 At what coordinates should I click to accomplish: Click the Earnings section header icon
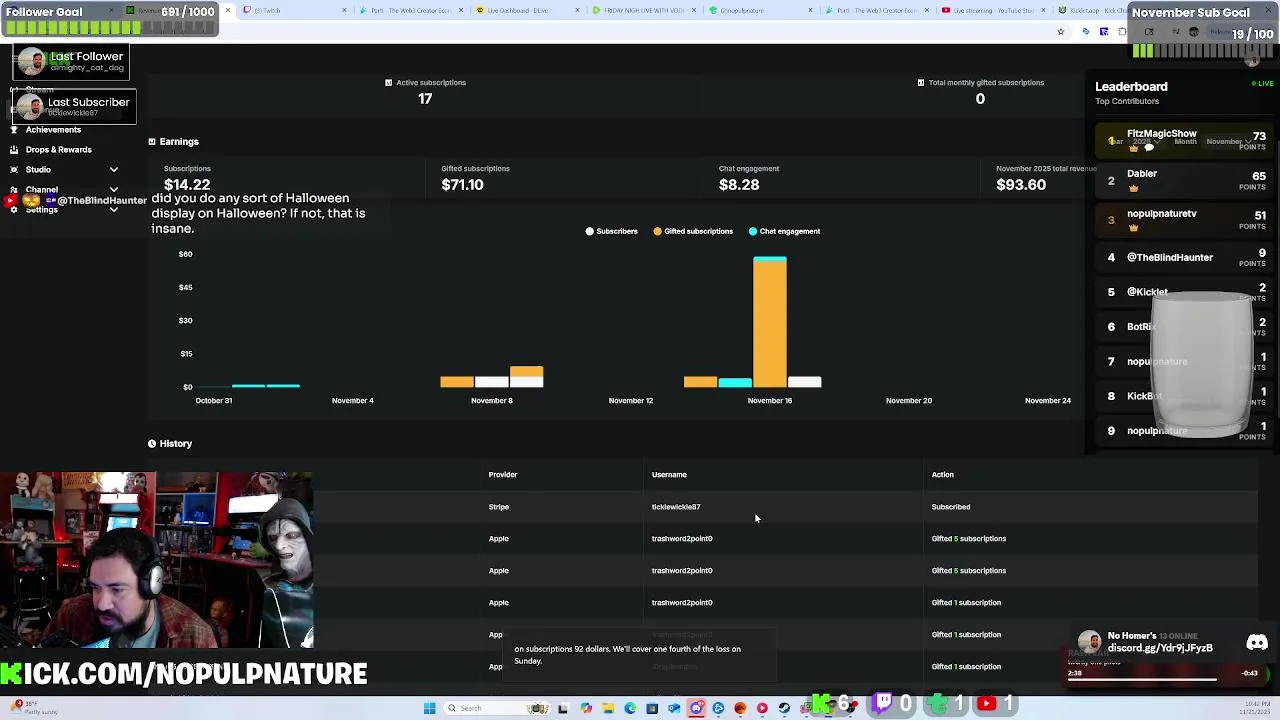coord(152,142)
